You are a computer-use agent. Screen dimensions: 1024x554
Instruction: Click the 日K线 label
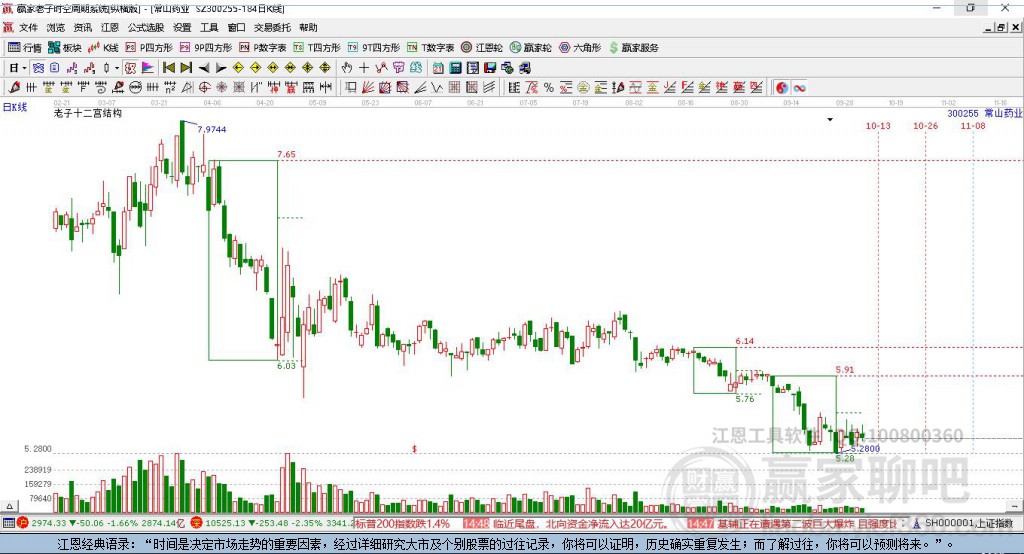point(15,107)
